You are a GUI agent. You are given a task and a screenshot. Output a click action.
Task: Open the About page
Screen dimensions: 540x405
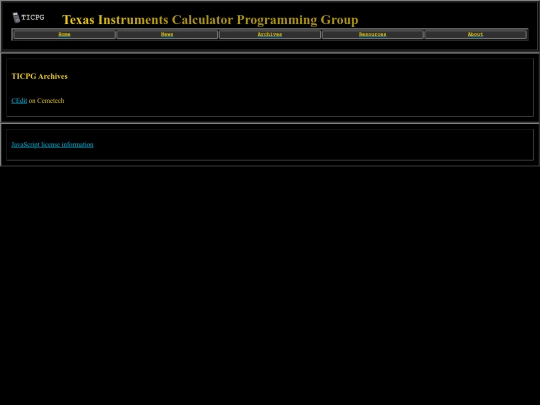pyautogui.click(x=475, y=34)
